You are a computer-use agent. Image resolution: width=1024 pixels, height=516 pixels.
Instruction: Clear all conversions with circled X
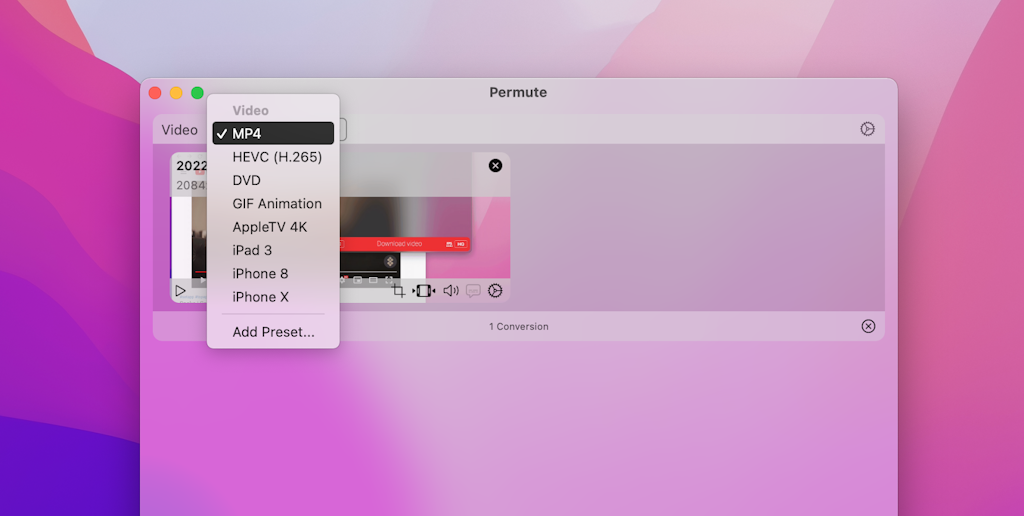[868, 326]
